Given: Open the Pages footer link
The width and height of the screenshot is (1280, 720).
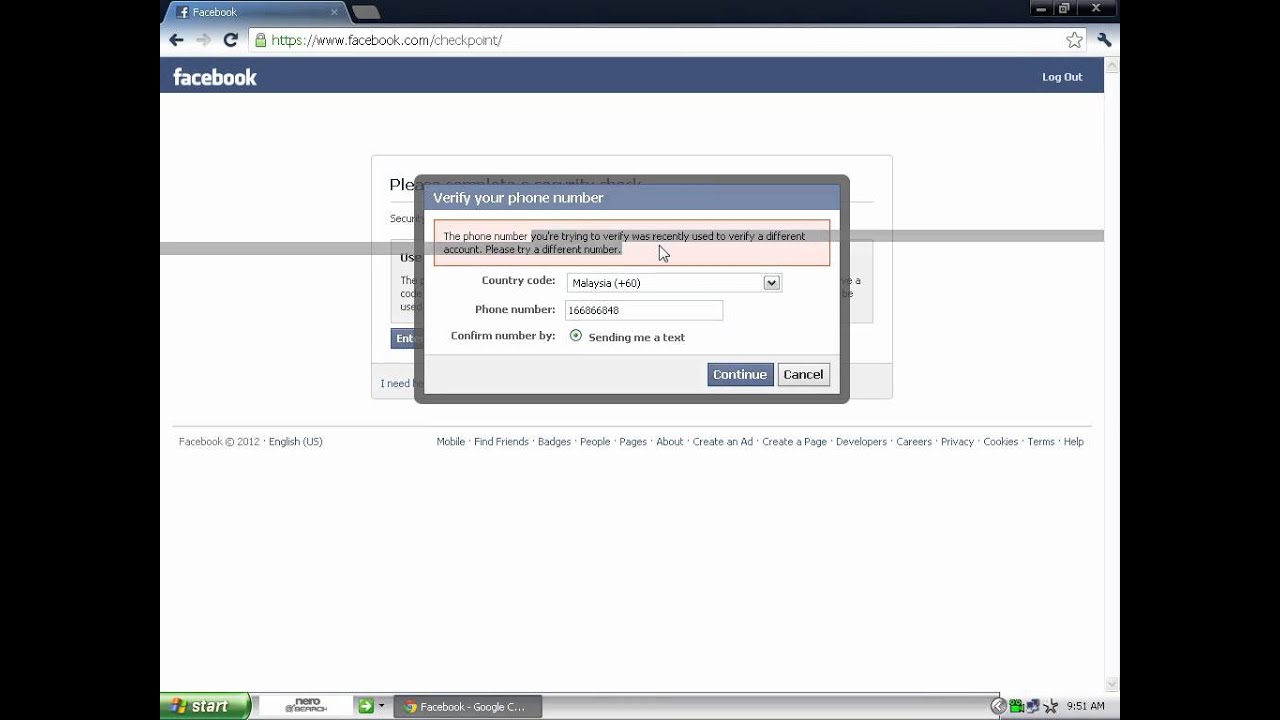Looking at the screenshot, I should click(x=633, y=441).
